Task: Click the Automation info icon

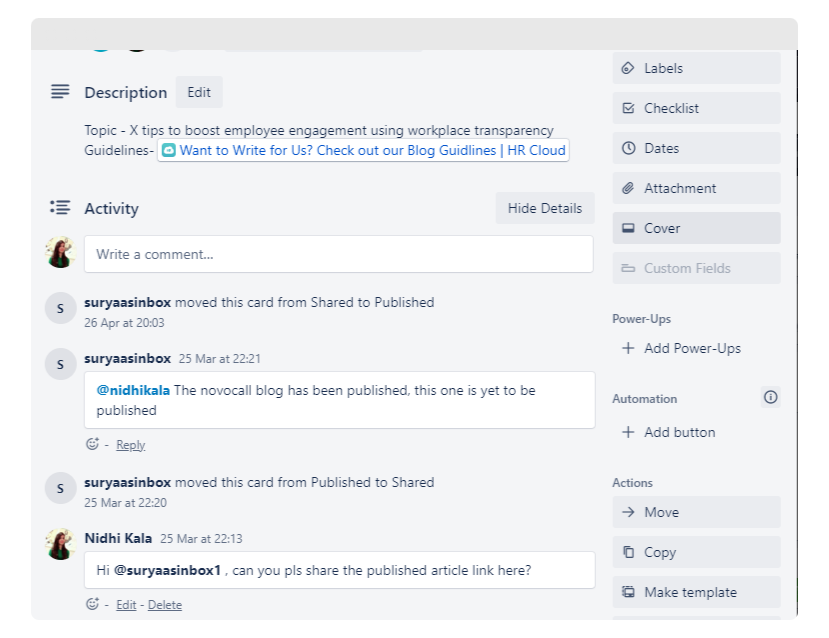Action: coord(770,397)
